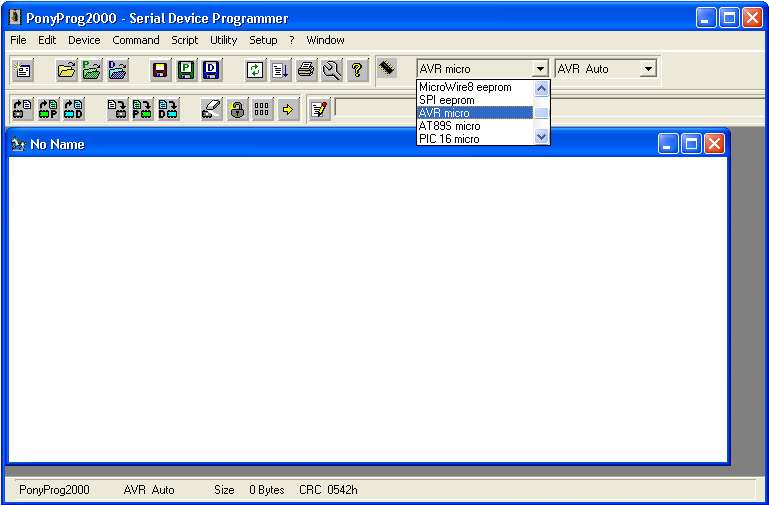Click the Open Device File folder icon

[x=66, y=70]
